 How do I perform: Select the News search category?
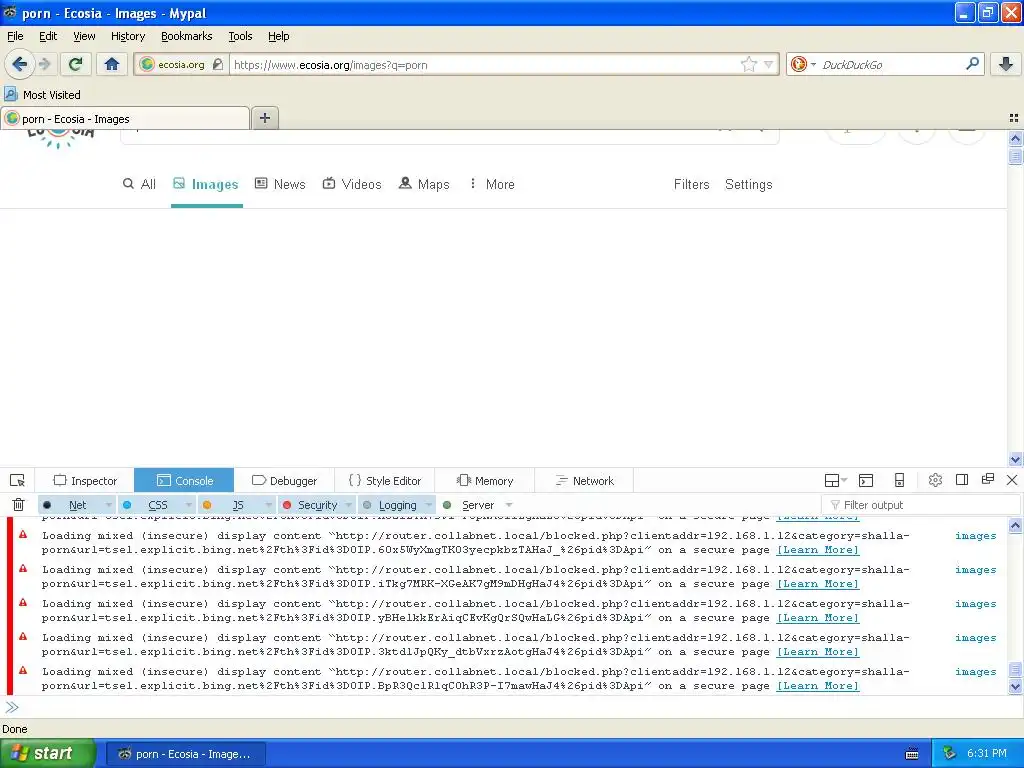click(x=280, y=184)
